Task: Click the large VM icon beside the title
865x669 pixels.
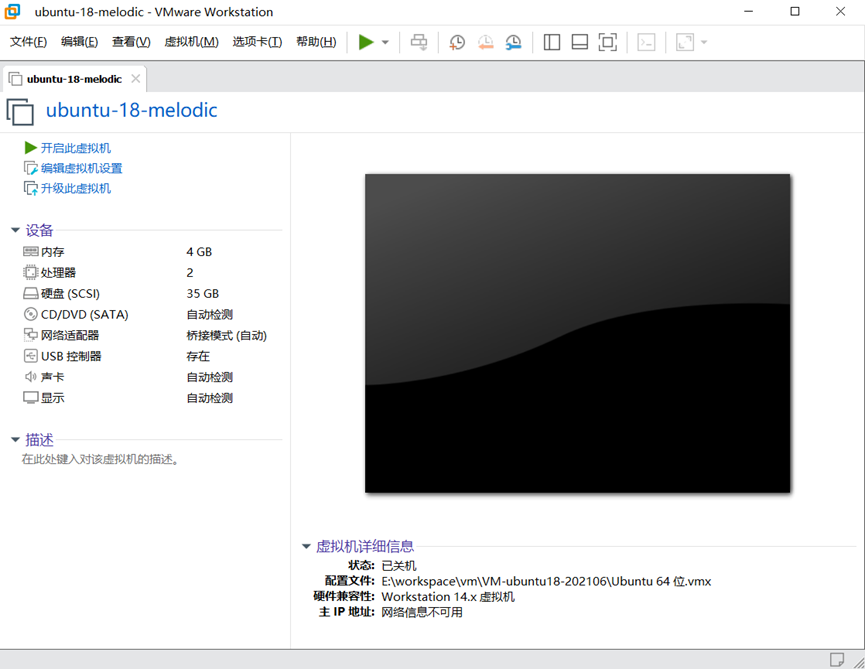Action: (20, 112)
